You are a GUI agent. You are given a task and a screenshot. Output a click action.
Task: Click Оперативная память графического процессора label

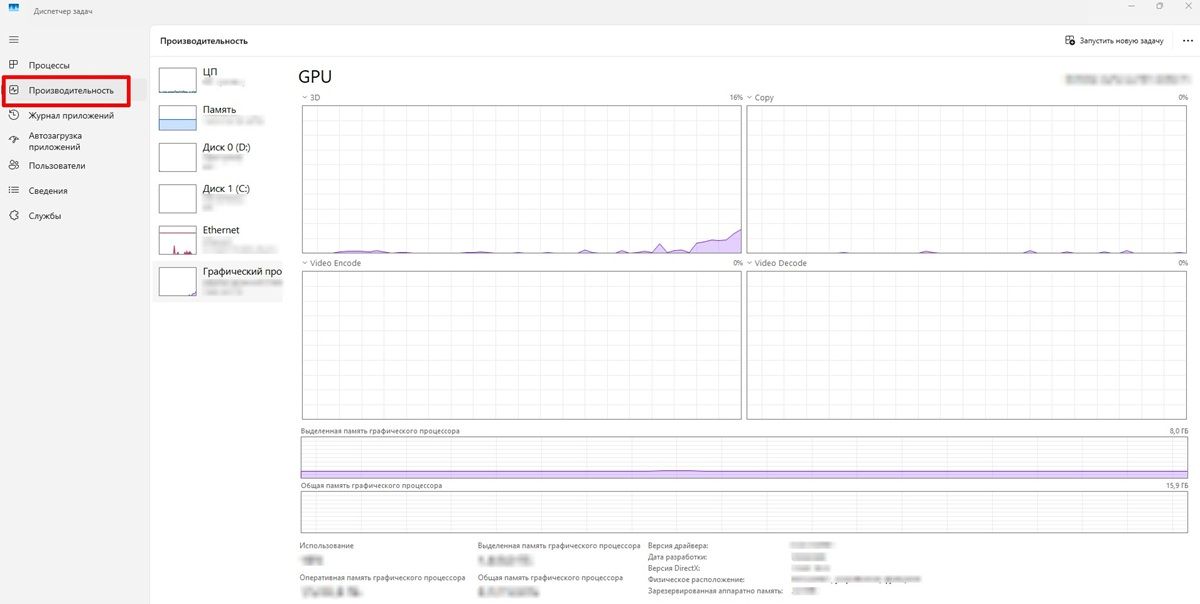pyautogui.click(x=382, y=577)
